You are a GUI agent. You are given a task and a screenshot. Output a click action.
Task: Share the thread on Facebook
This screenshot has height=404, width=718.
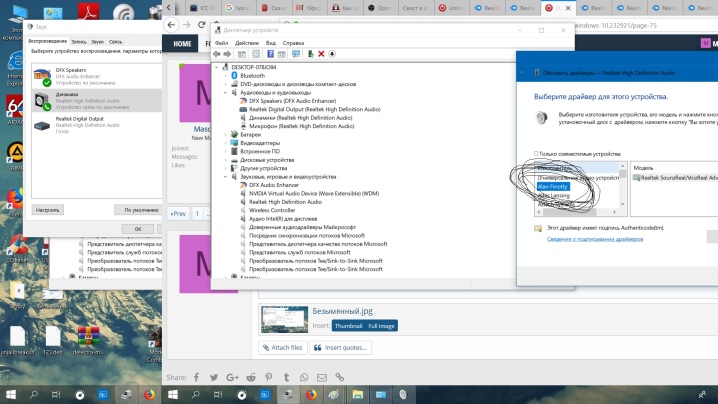point(196,377)
